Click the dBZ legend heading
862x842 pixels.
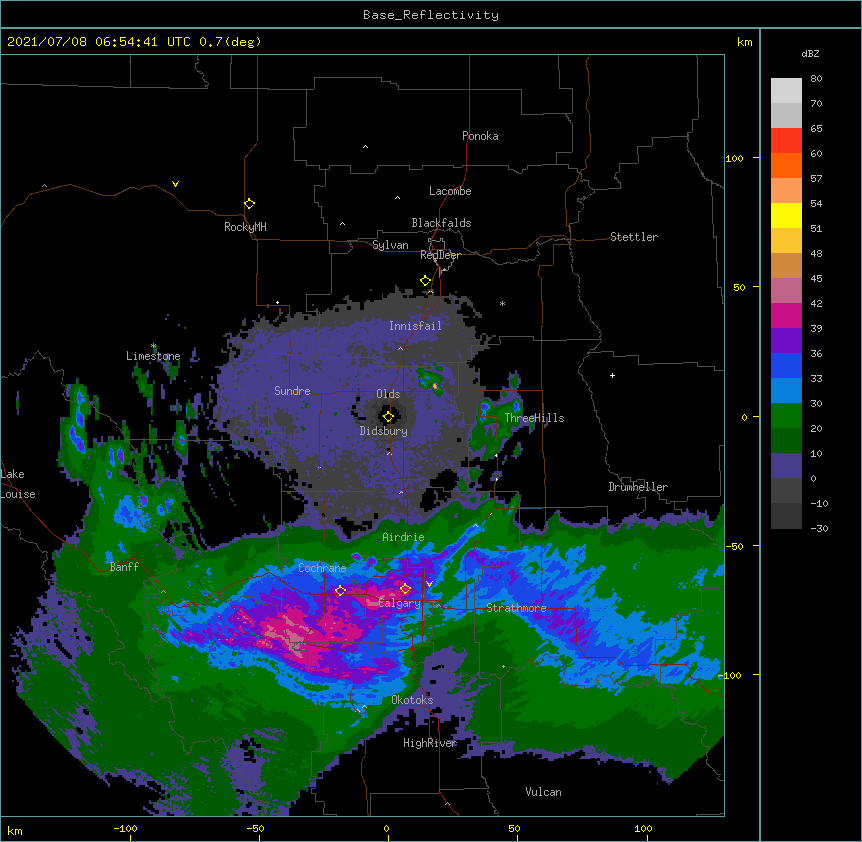[x=810, y=54]
